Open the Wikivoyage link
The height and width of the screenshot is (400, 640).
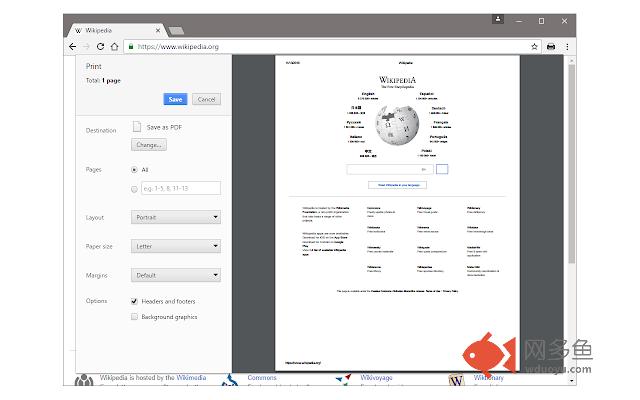click(376, 378)
